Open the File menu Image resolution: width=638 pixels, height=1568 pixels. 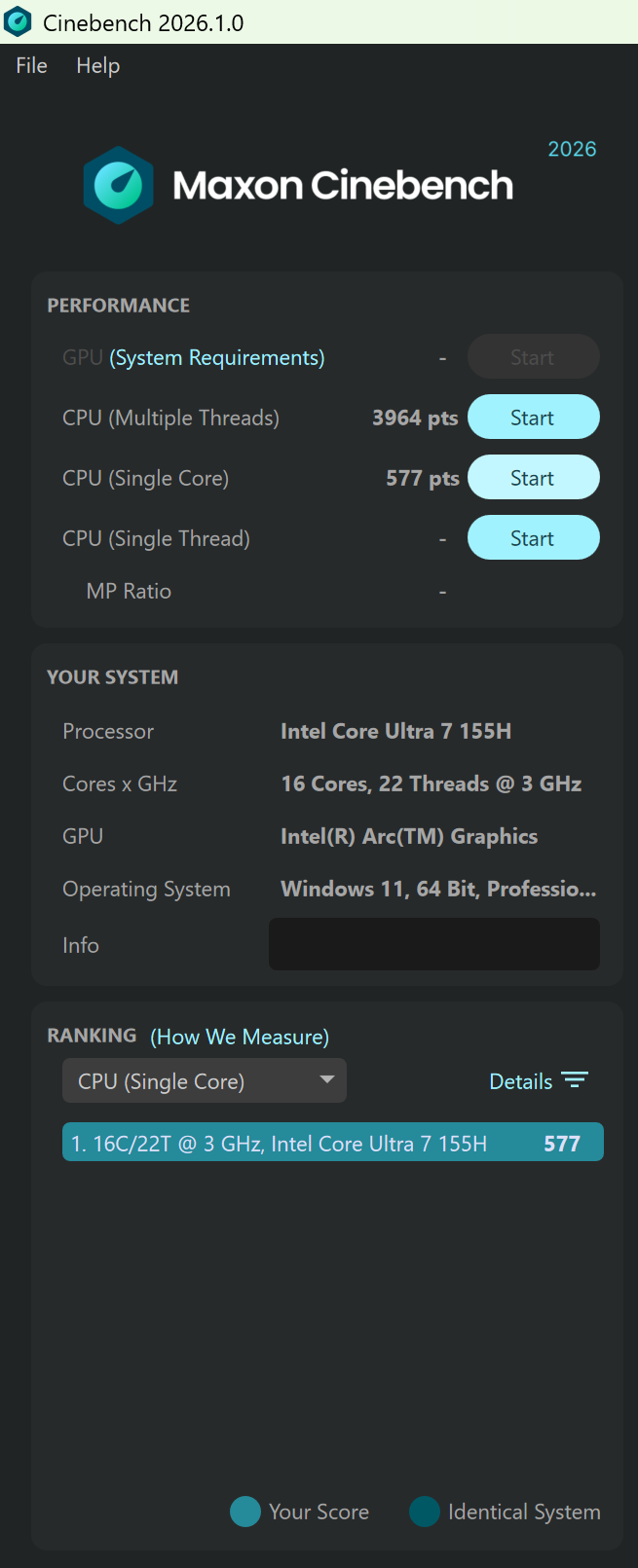tap(32, 65)
